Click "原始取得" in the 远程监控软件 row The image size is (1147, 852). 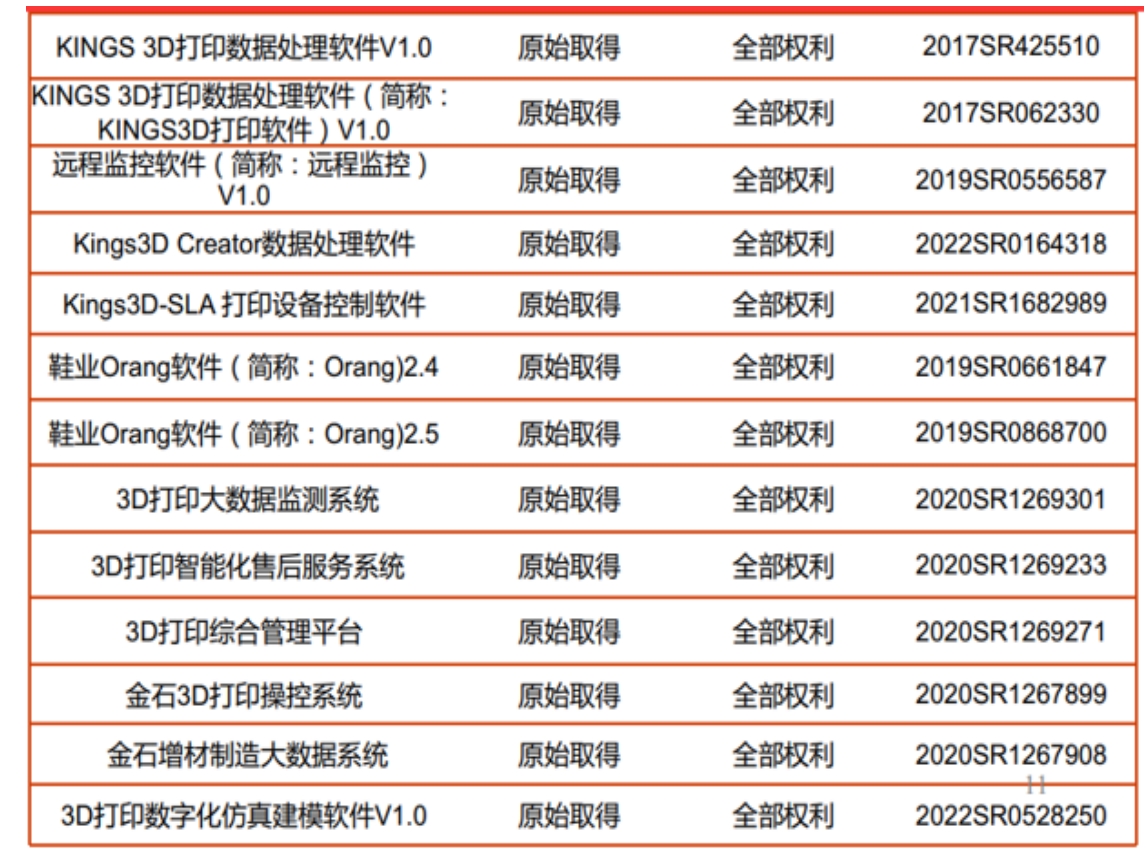569,181
